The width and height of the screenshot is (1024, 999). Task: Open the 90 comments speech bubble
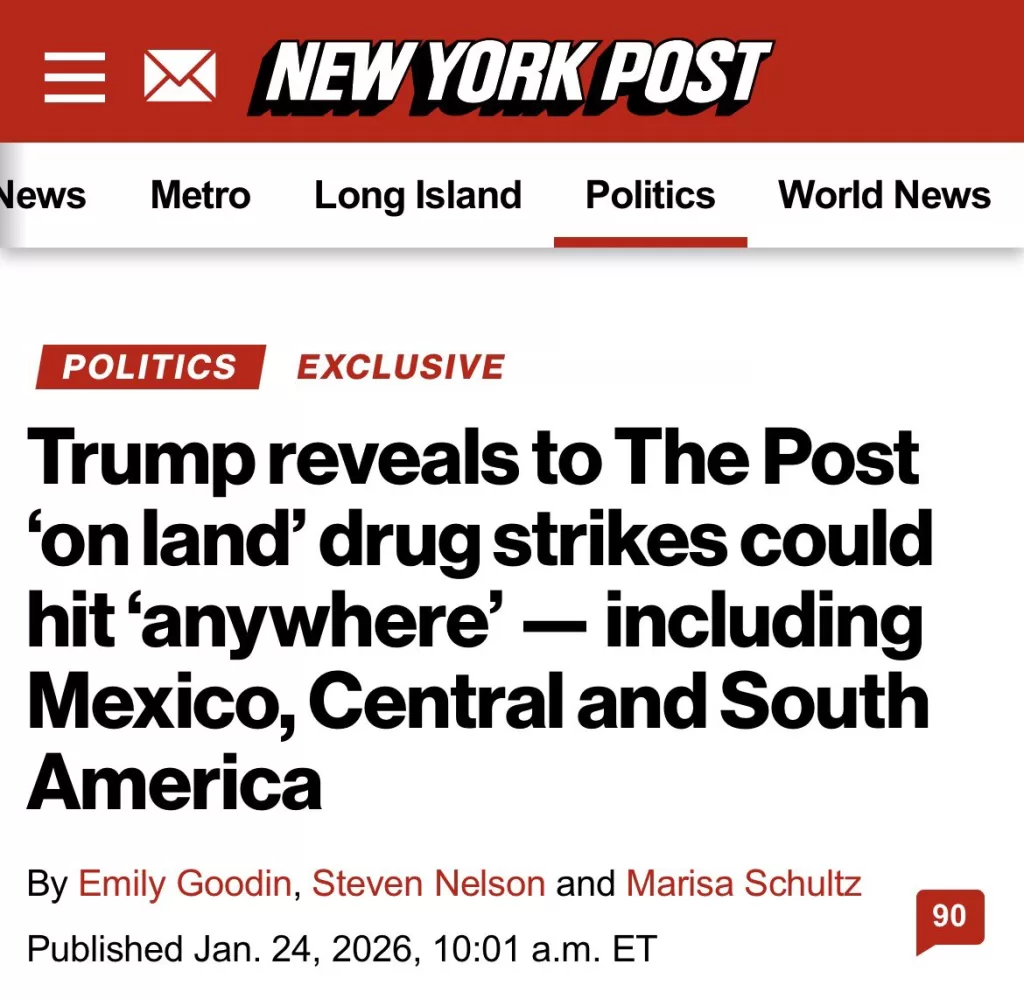tap(949, 918)
